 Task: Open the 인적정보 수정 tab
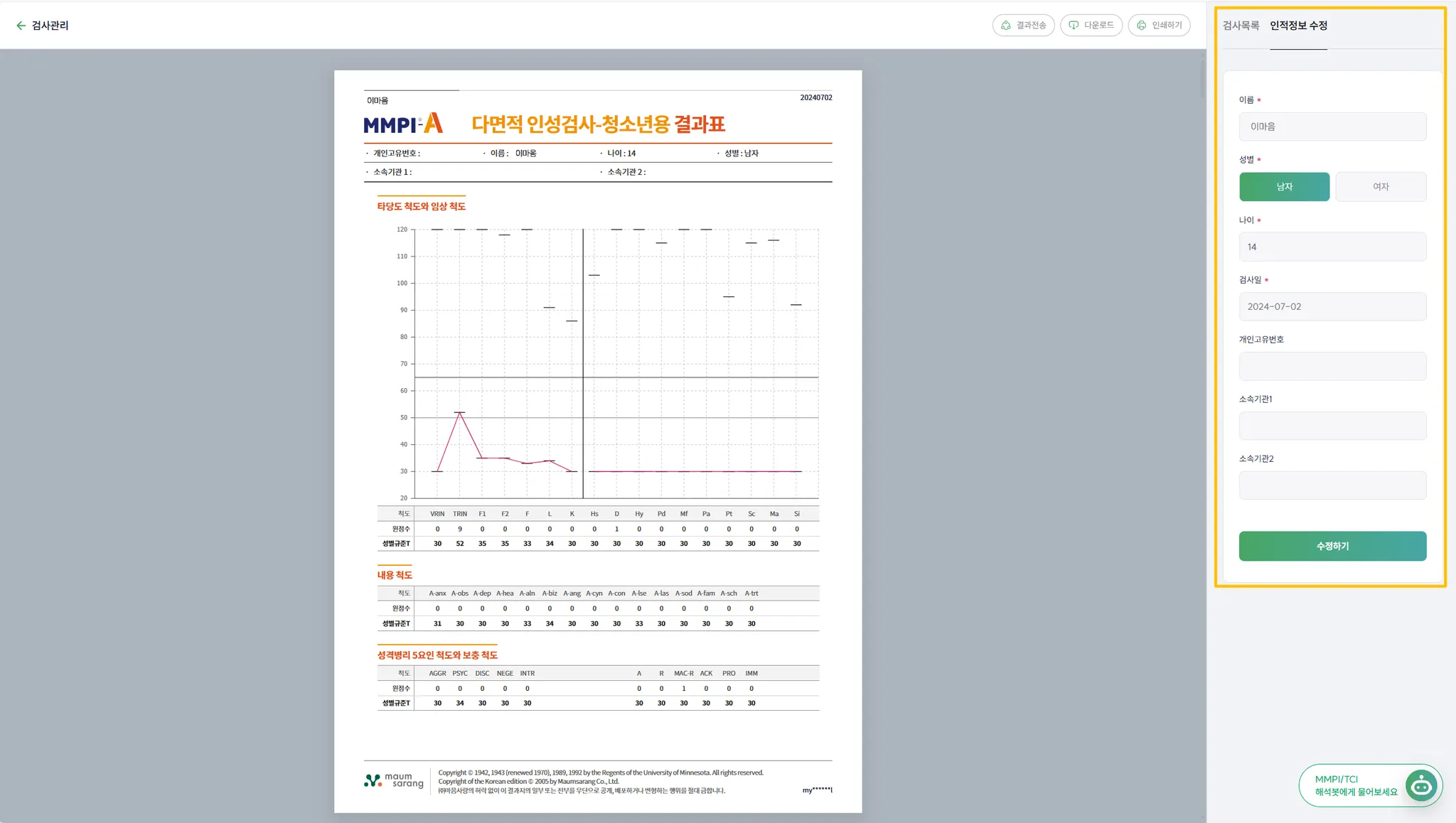1298,26
